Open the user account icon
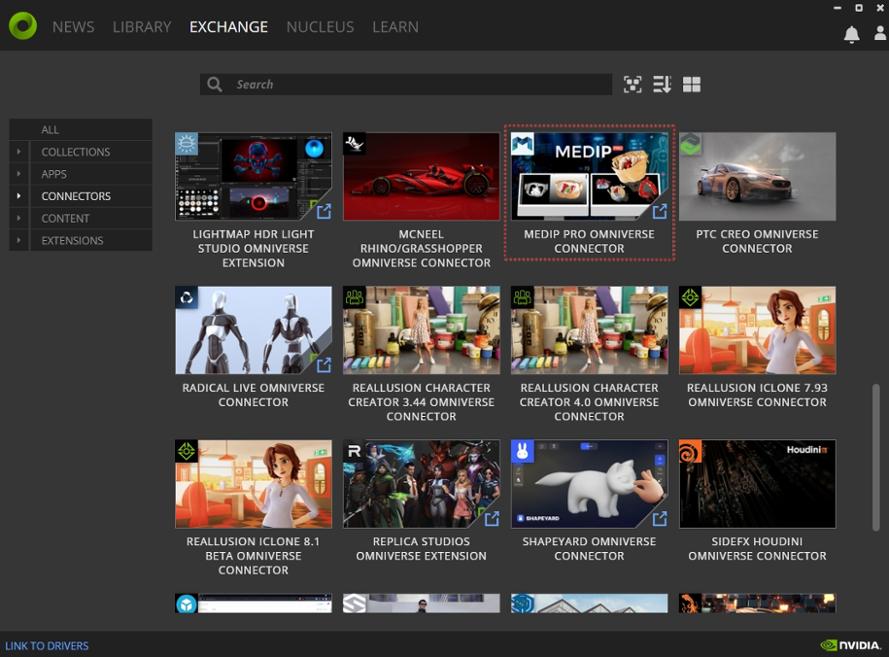Screen dimensions: 889x657 click(880, 33)
